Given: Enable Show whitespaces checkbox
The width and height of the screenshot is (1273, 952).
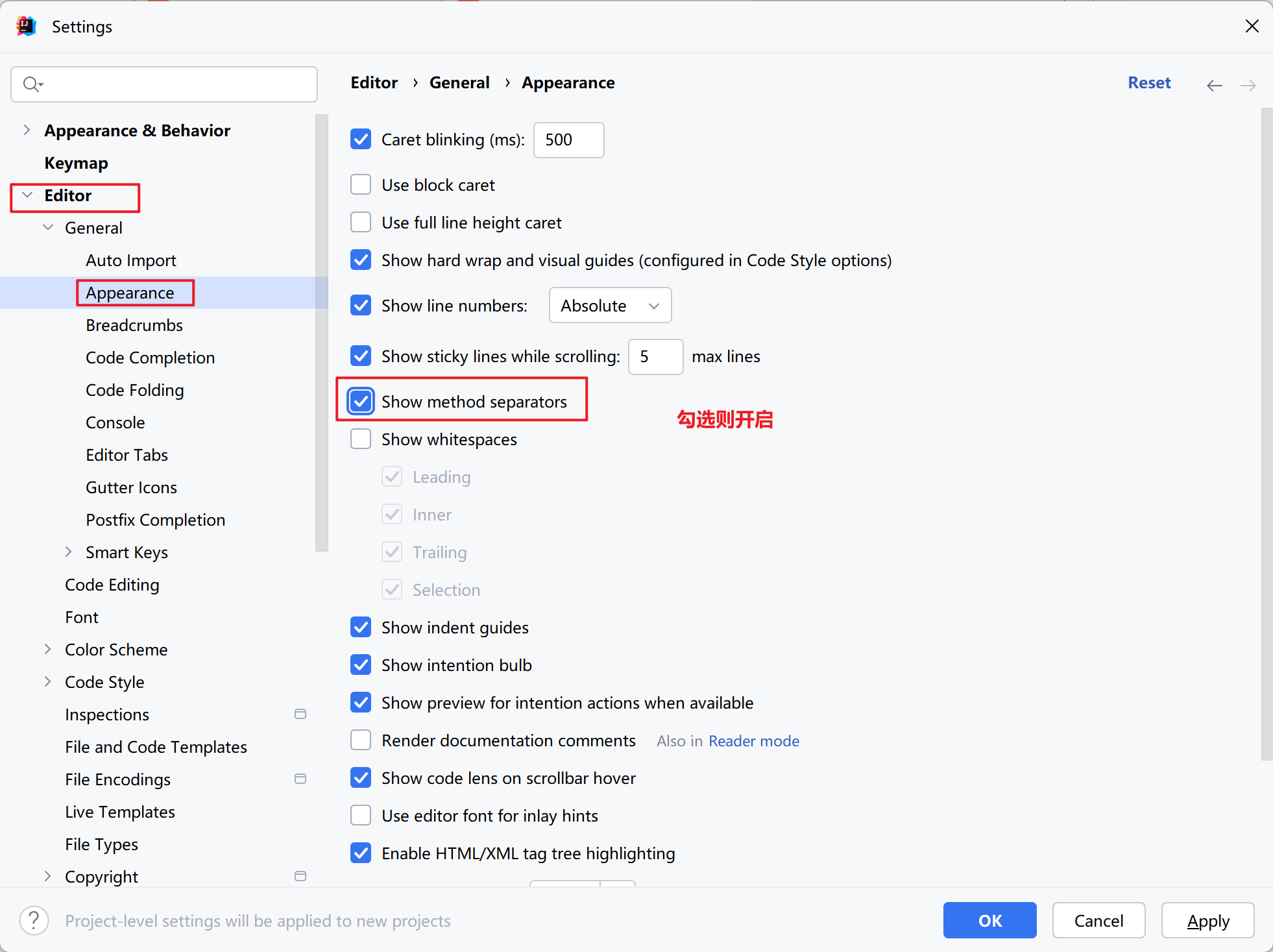Looking at the screenshot, I should [361, 439].
